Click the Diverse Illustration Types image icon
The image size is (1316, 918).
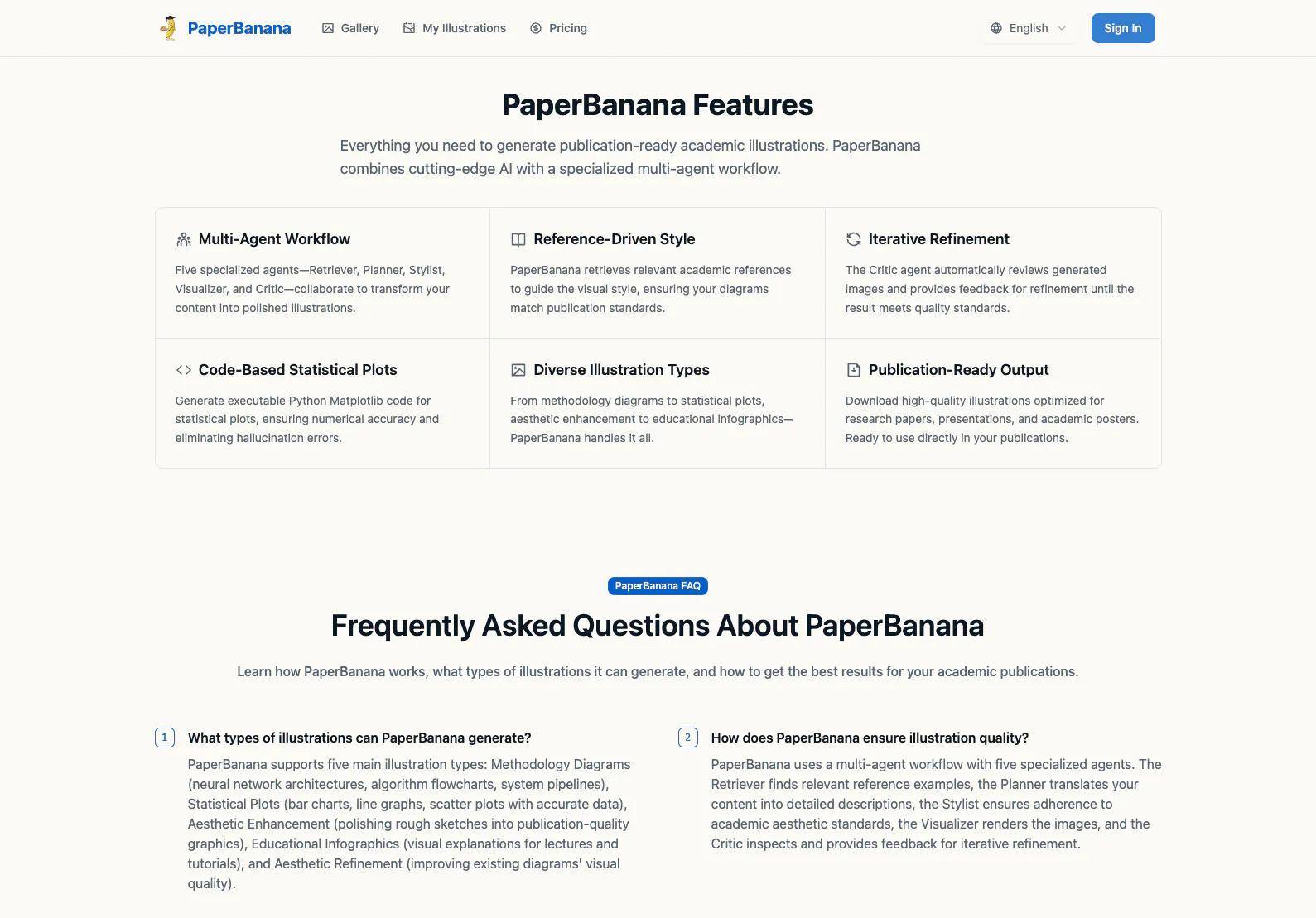[x=518, y=370]
